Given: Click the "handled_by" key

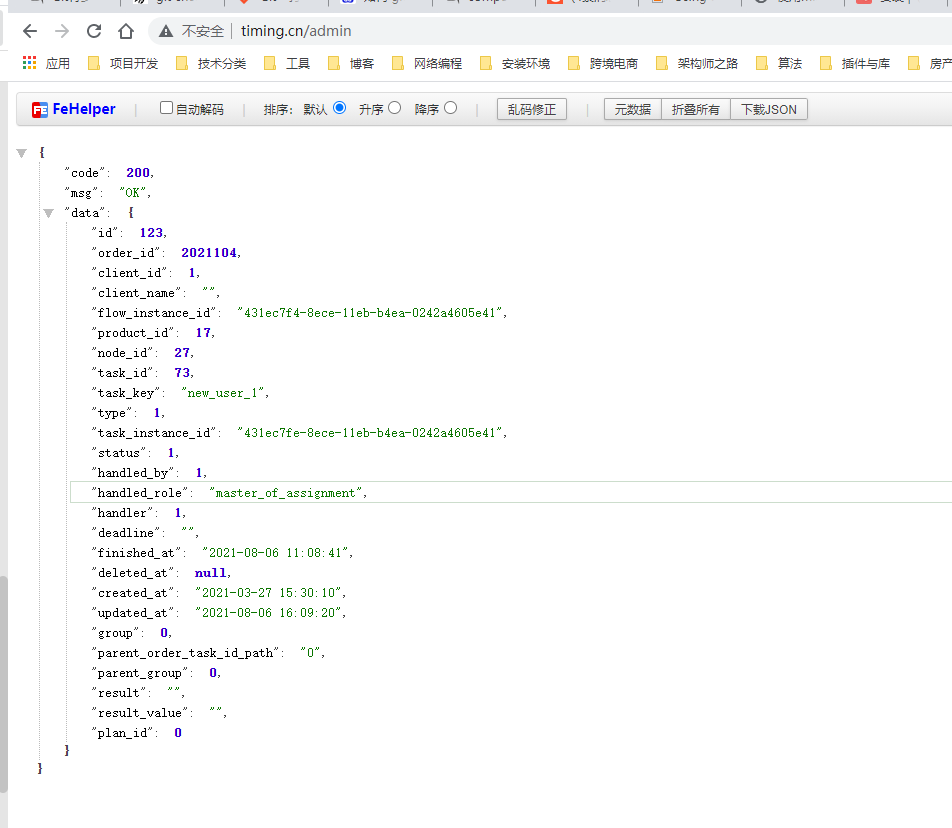Looking at the screenshot, I should point(133,473).
